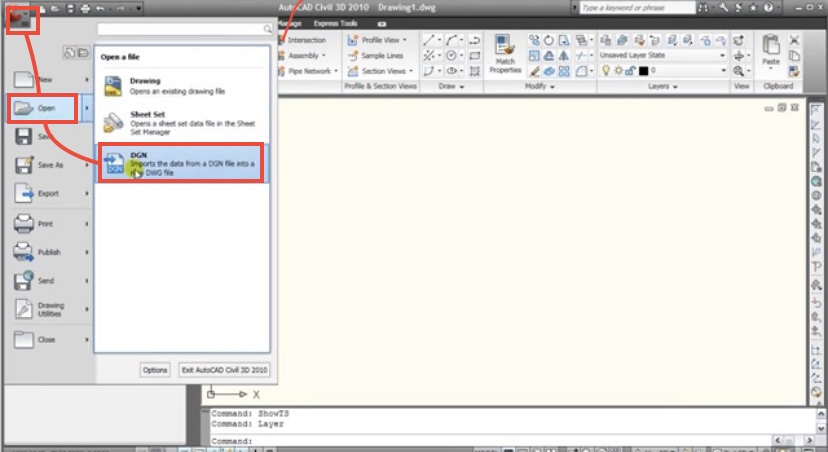Image resolution: width=828 pixels, height=452 pixels.
Task: Select the Circle draw tool
Action: coord(451,55)
